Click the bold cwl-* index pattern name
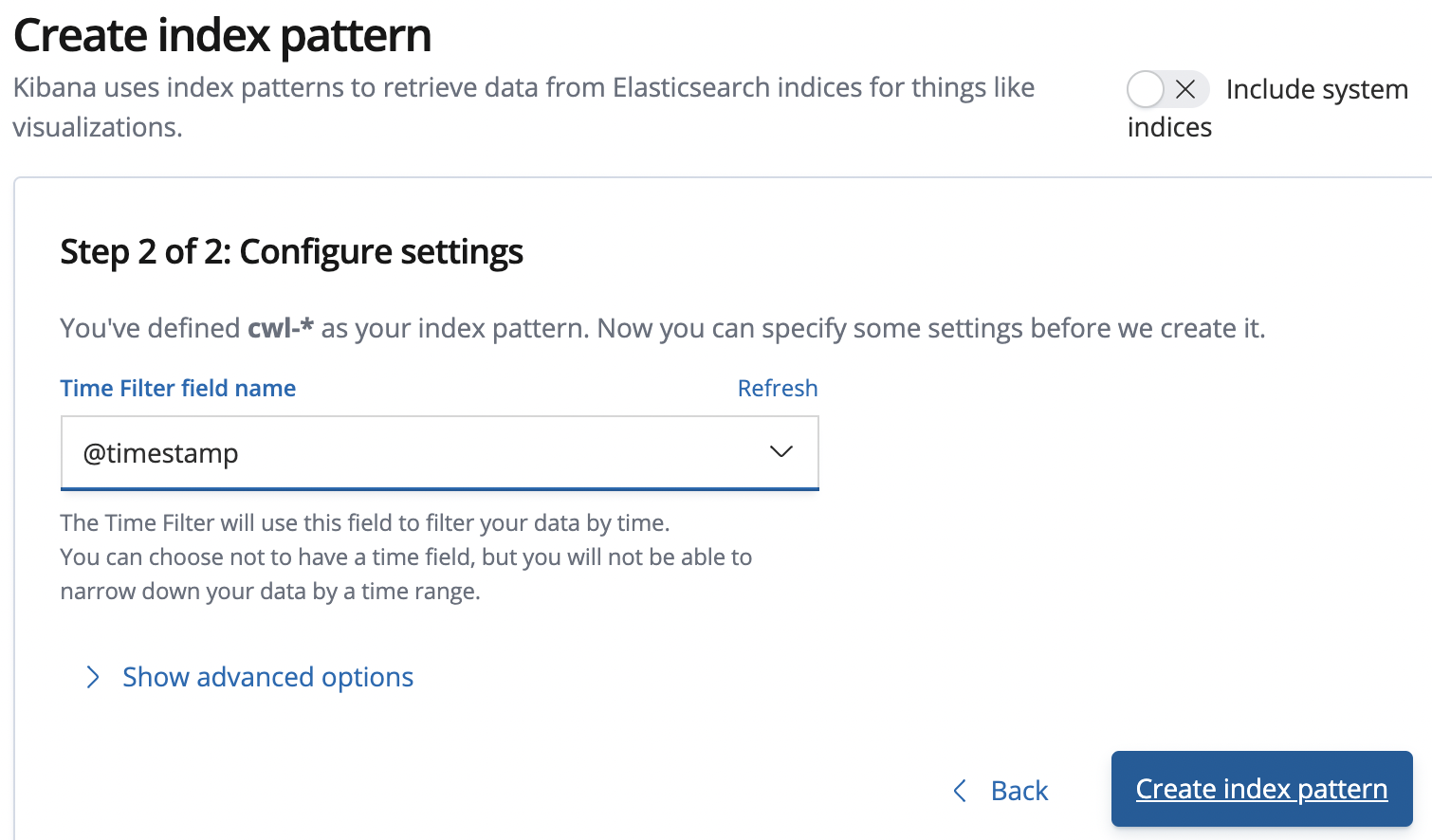Image resolution: width=1432 pixels, height=840 pixels. (x=280, y=328)
